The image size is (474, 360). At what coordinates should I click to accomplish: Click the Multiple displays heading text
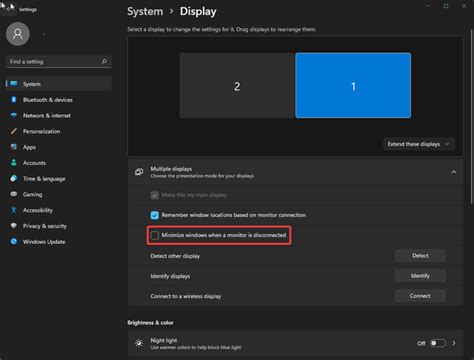coord(171,169)
